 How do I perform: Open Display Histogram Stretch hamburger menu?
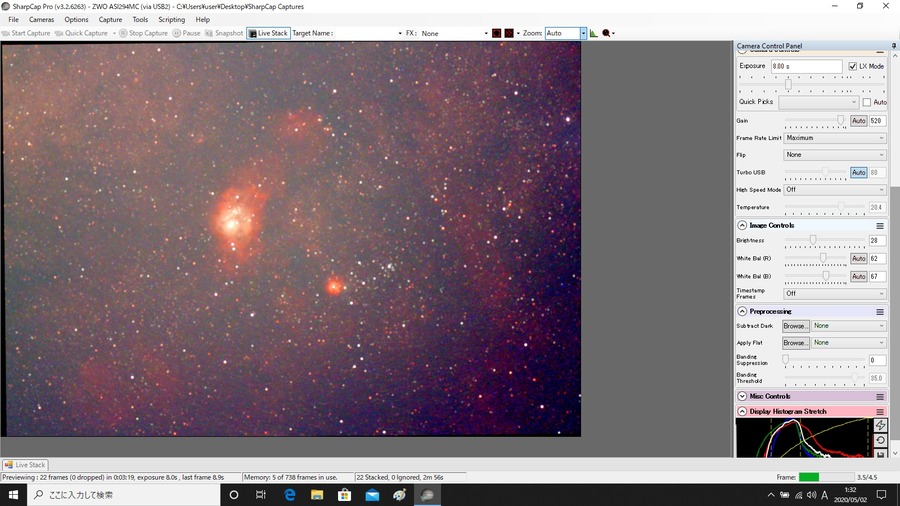tap(880, 411)
